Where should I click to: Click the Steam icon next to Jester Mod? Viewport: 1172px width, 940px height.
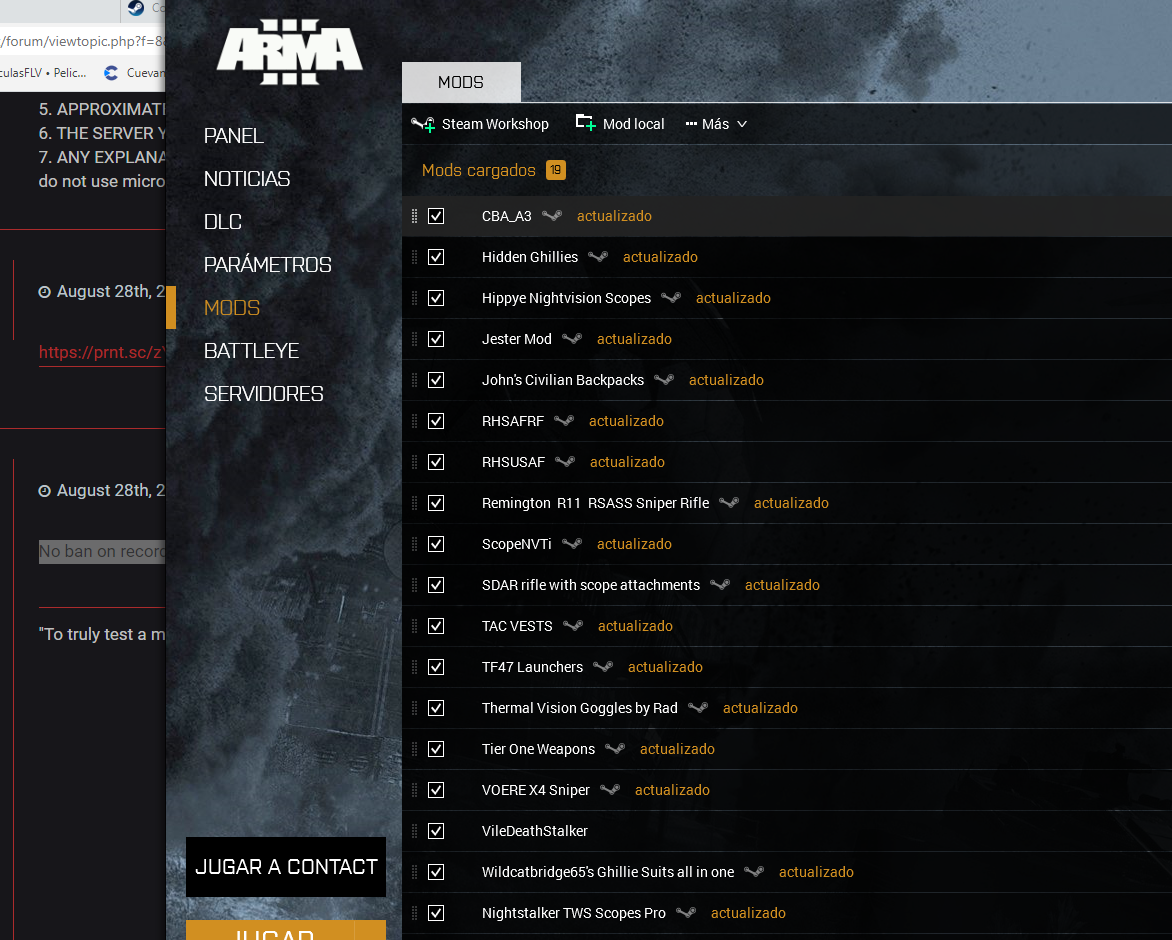[572, 339]
